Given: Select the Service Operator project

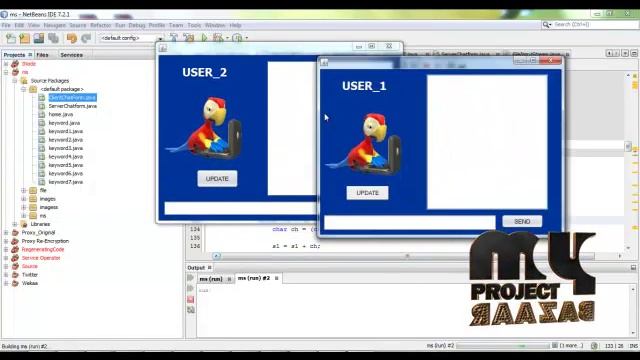Looking at the screenshot, I should pos(41,258).
